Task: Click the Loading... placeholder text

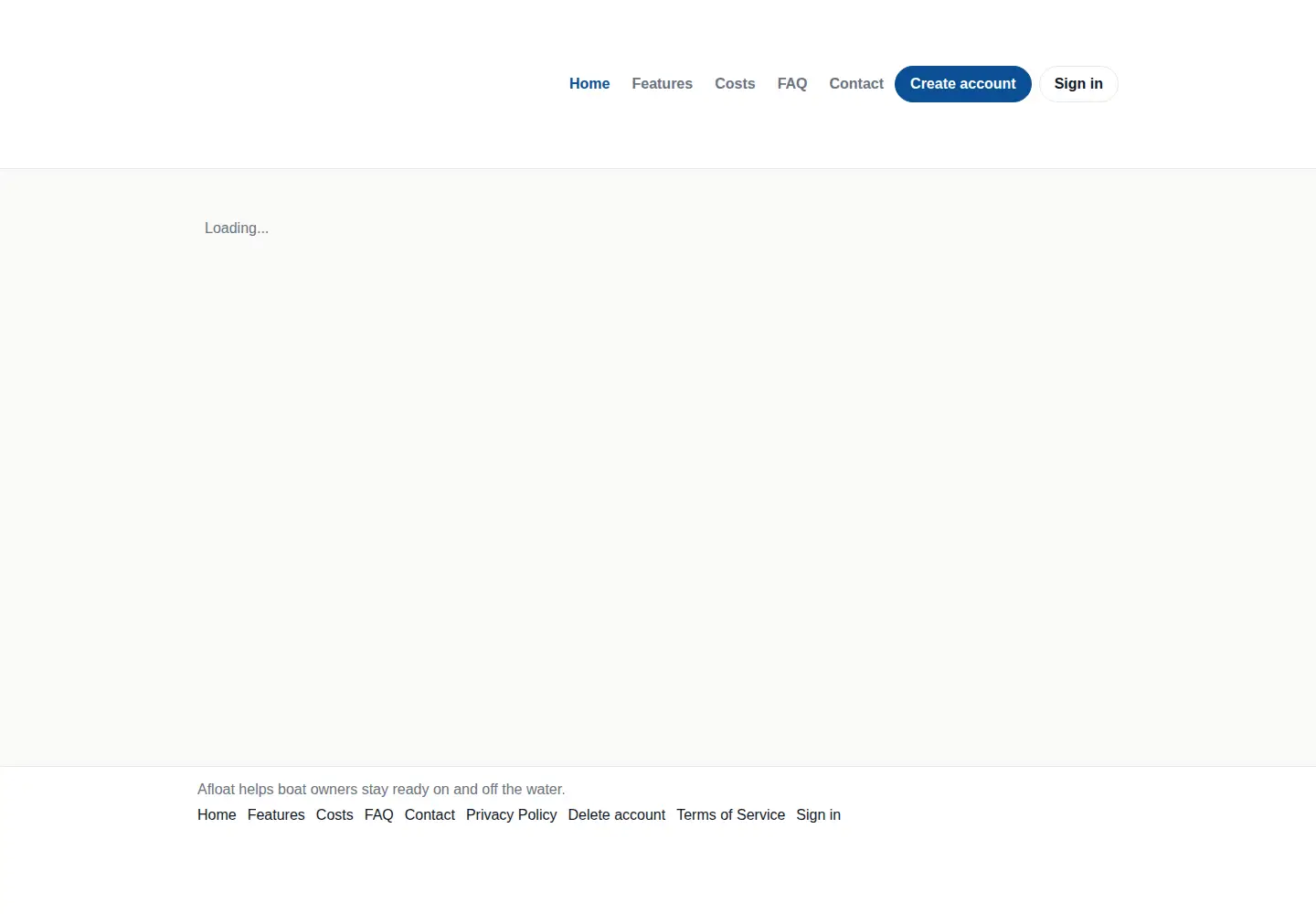Action: [237, 228]
